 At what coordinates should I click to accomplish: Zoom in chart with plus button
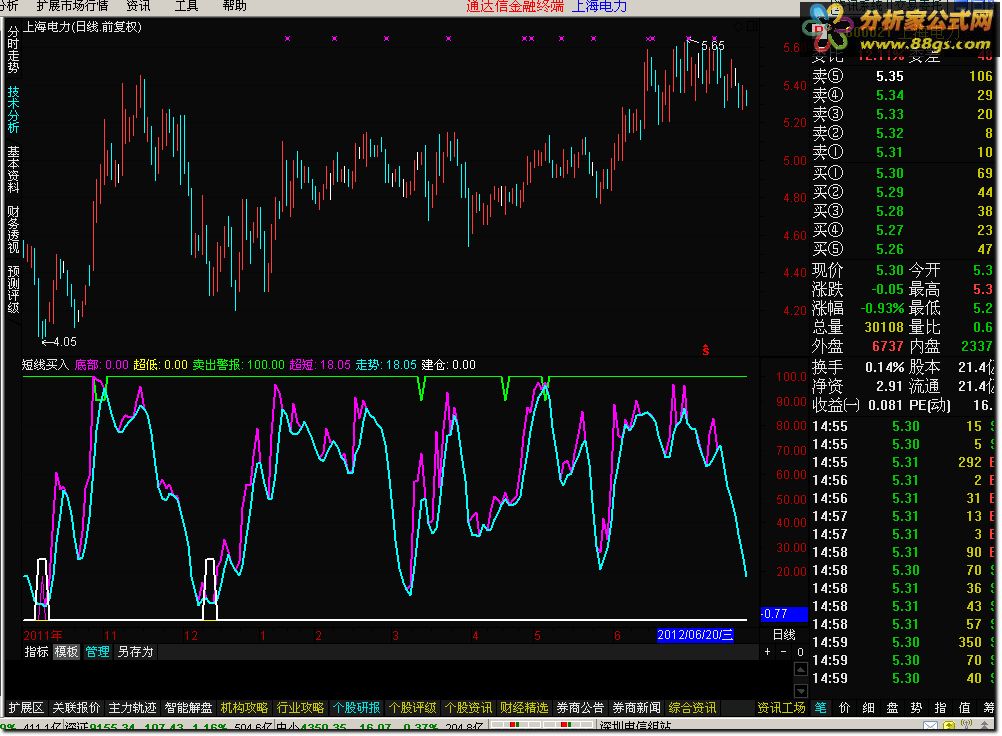tap(767, 652)
